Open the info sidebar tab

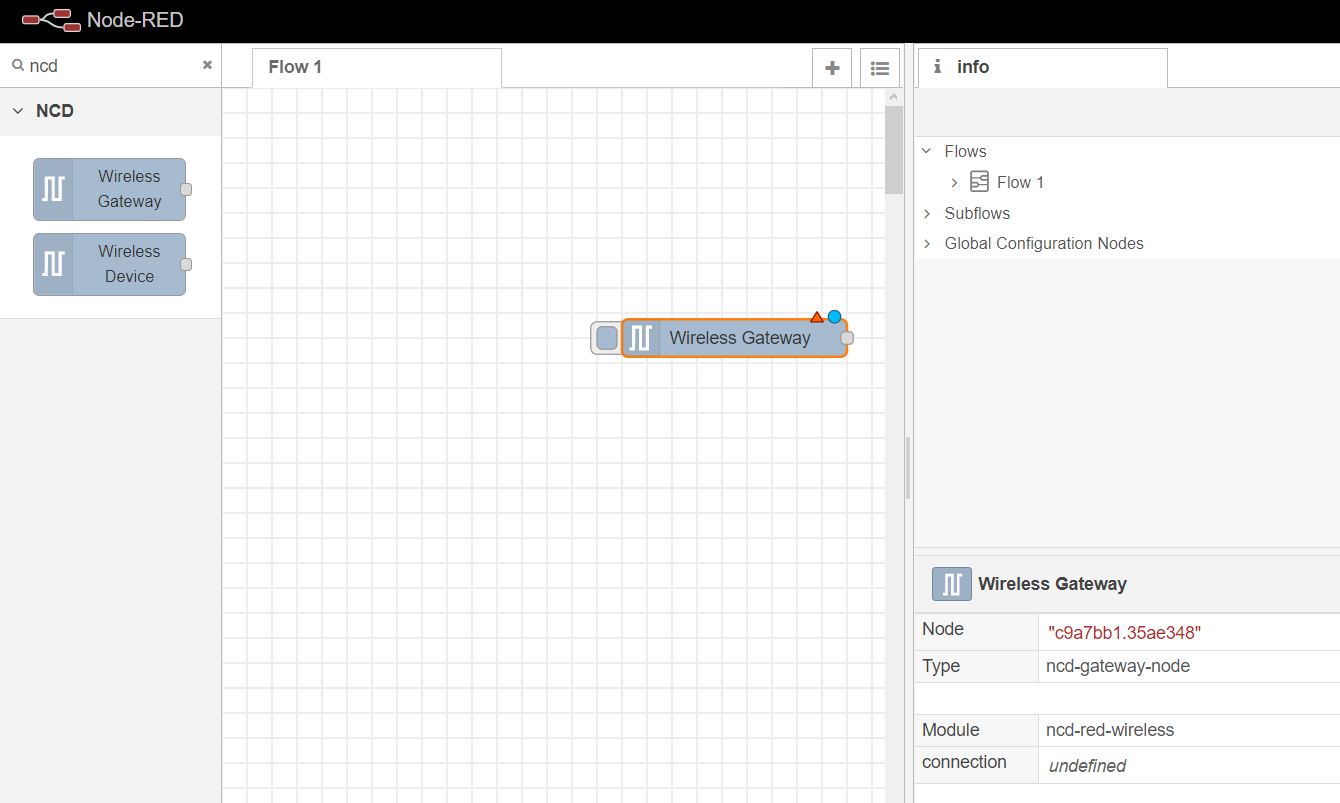coord(1043,67)
